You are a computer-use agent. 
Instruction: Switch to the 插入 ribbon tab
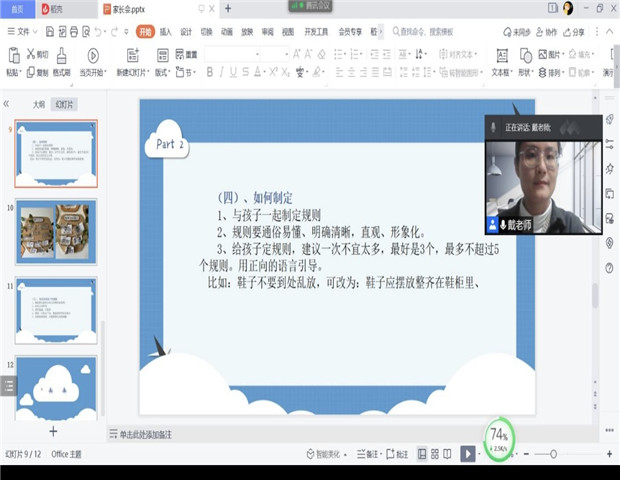click(x=165, y=31)
